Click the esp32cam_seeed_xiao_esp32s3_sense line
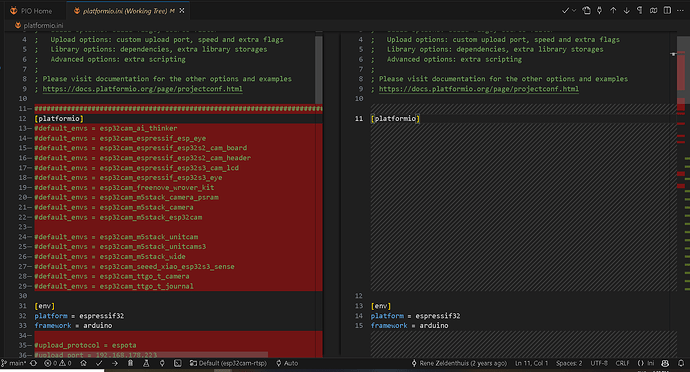The width and height of the screenshot is (690, 372). 134,266
